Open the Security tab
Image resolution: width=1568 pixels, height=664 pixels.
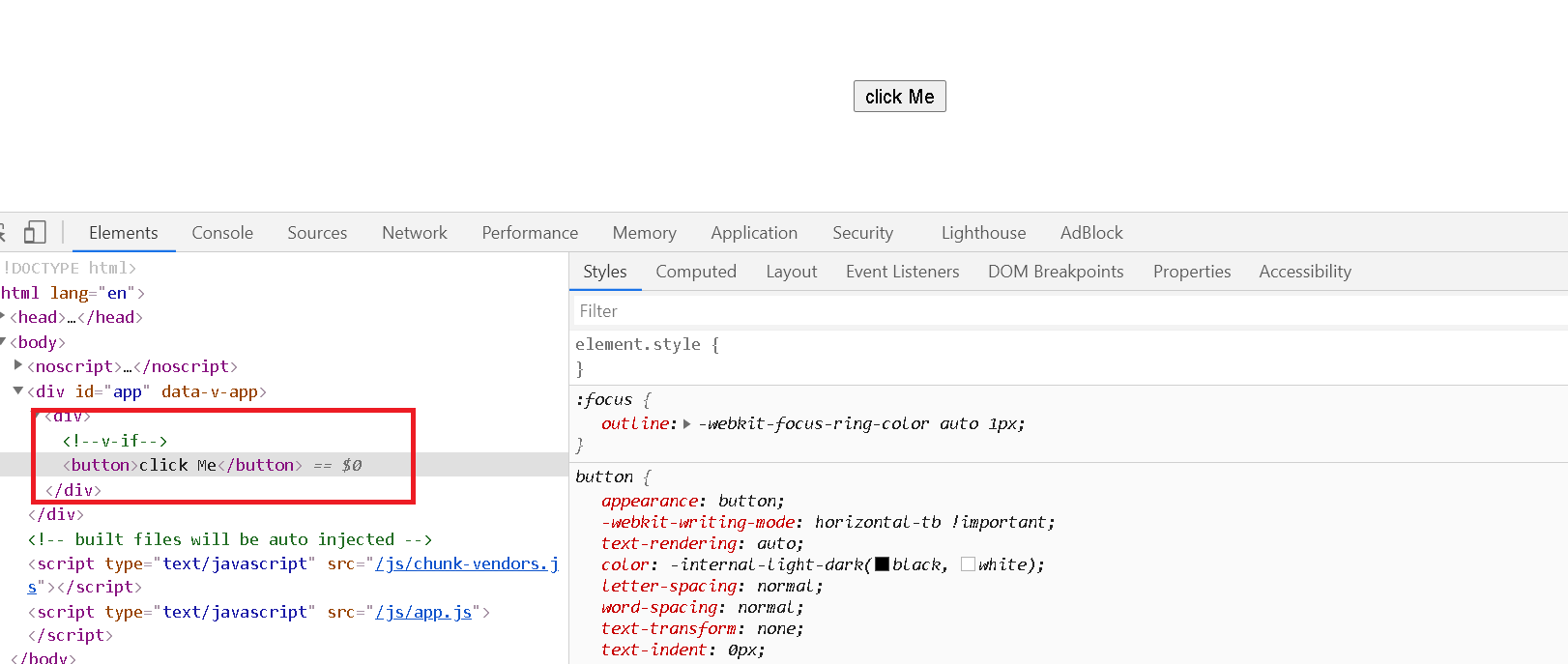point(863,233)
